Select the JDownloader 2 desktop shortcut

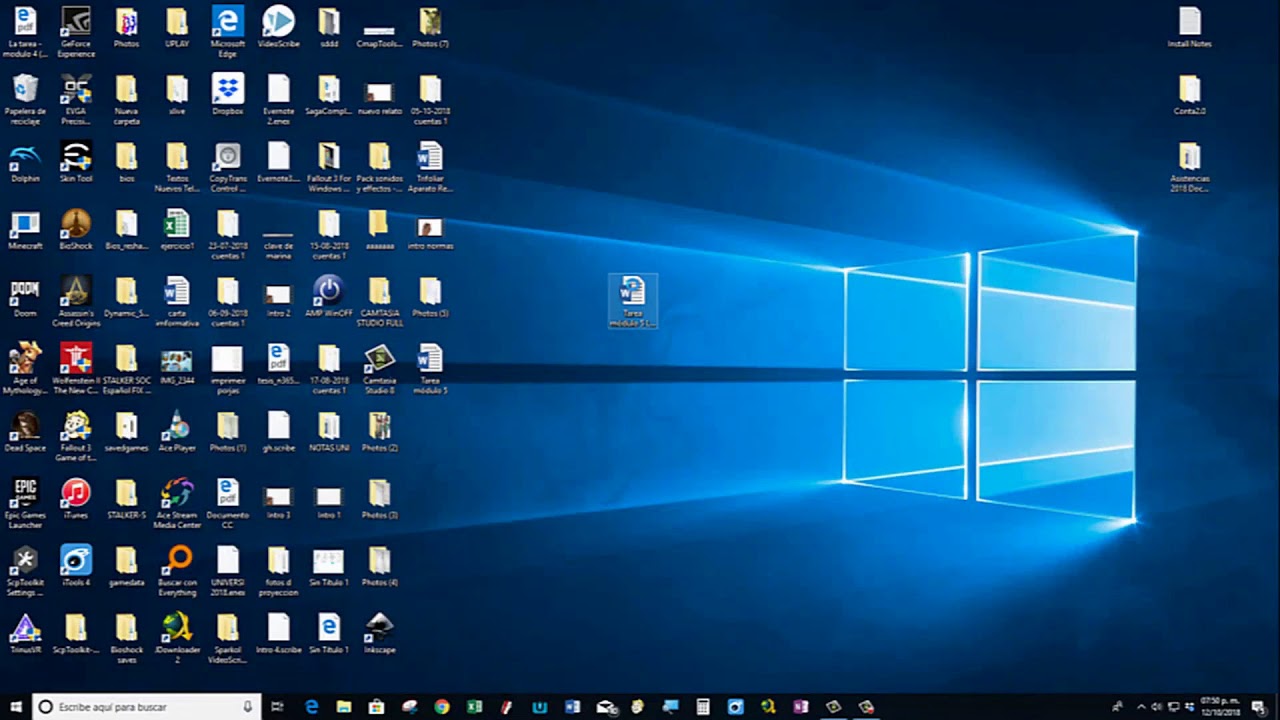[177, 637]
